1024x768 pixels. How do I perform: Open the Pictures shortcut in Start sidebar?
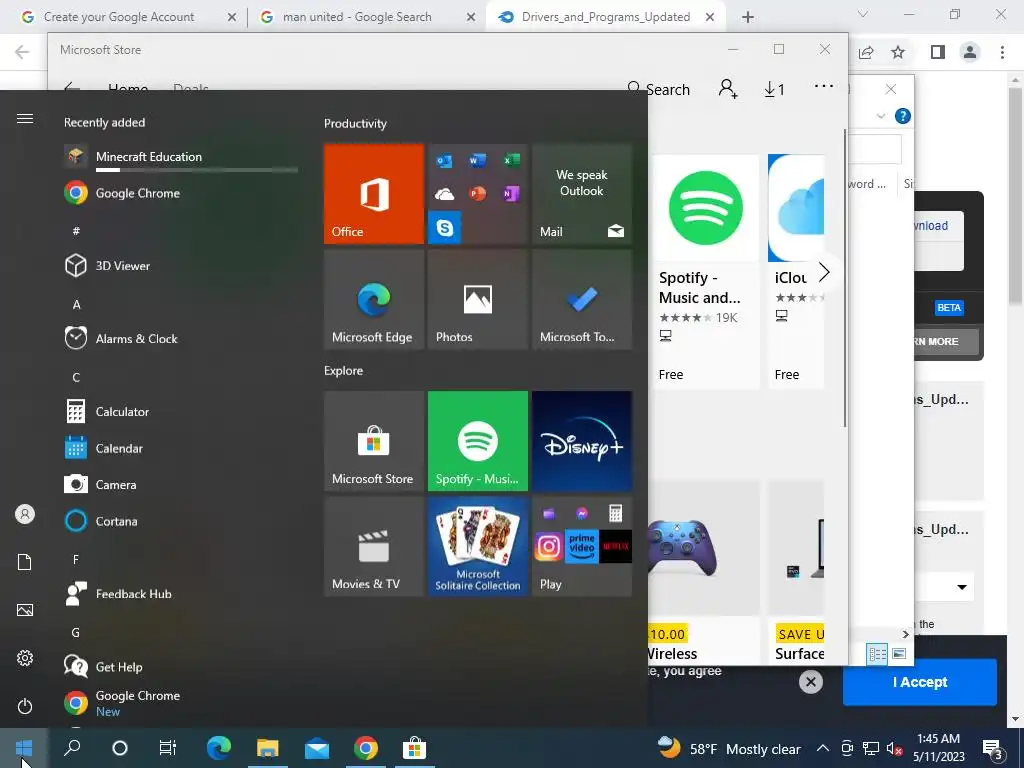click(x=25, y=610)
